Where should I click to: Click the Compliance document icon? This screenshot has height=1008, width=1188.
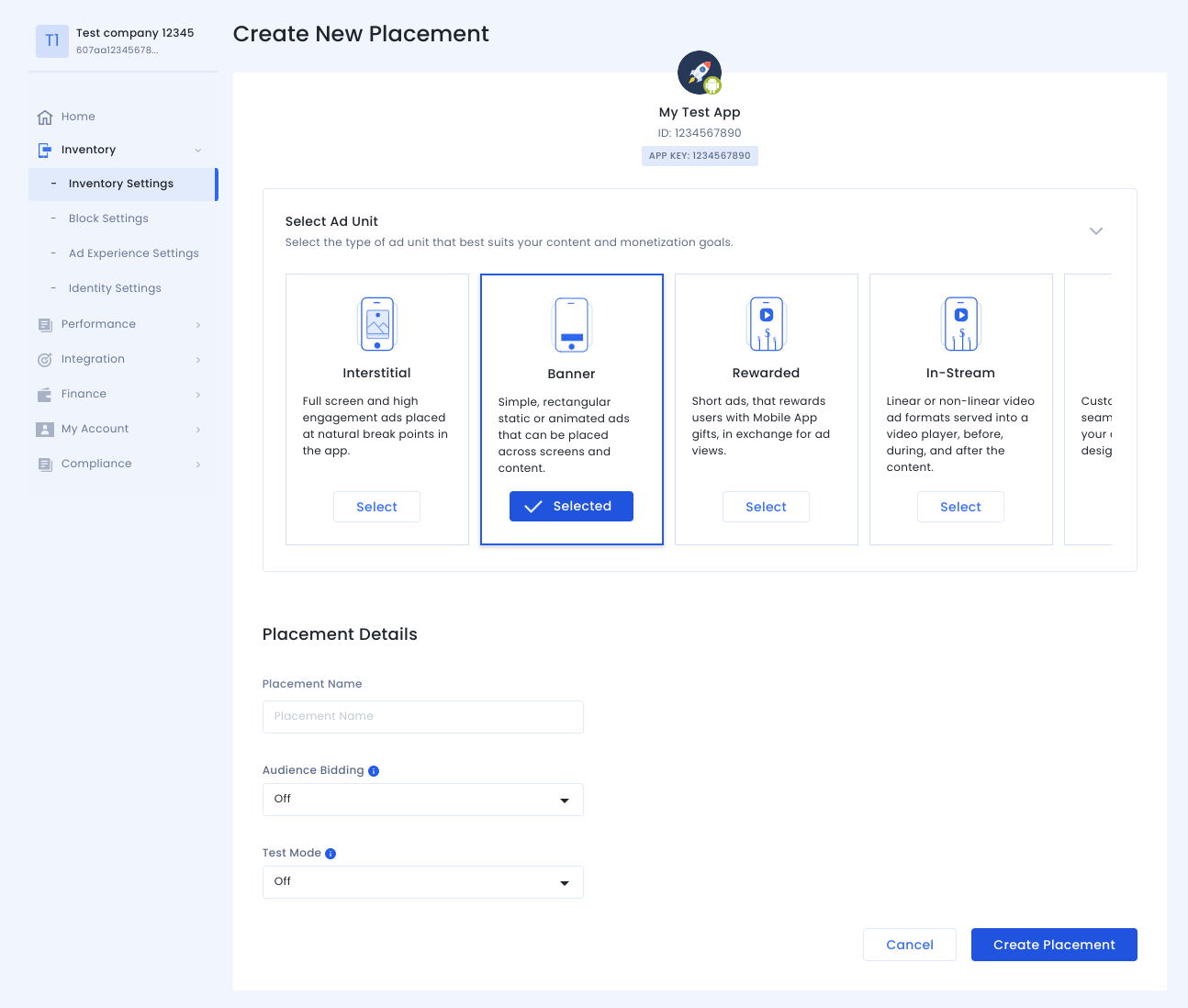[45, 465]
